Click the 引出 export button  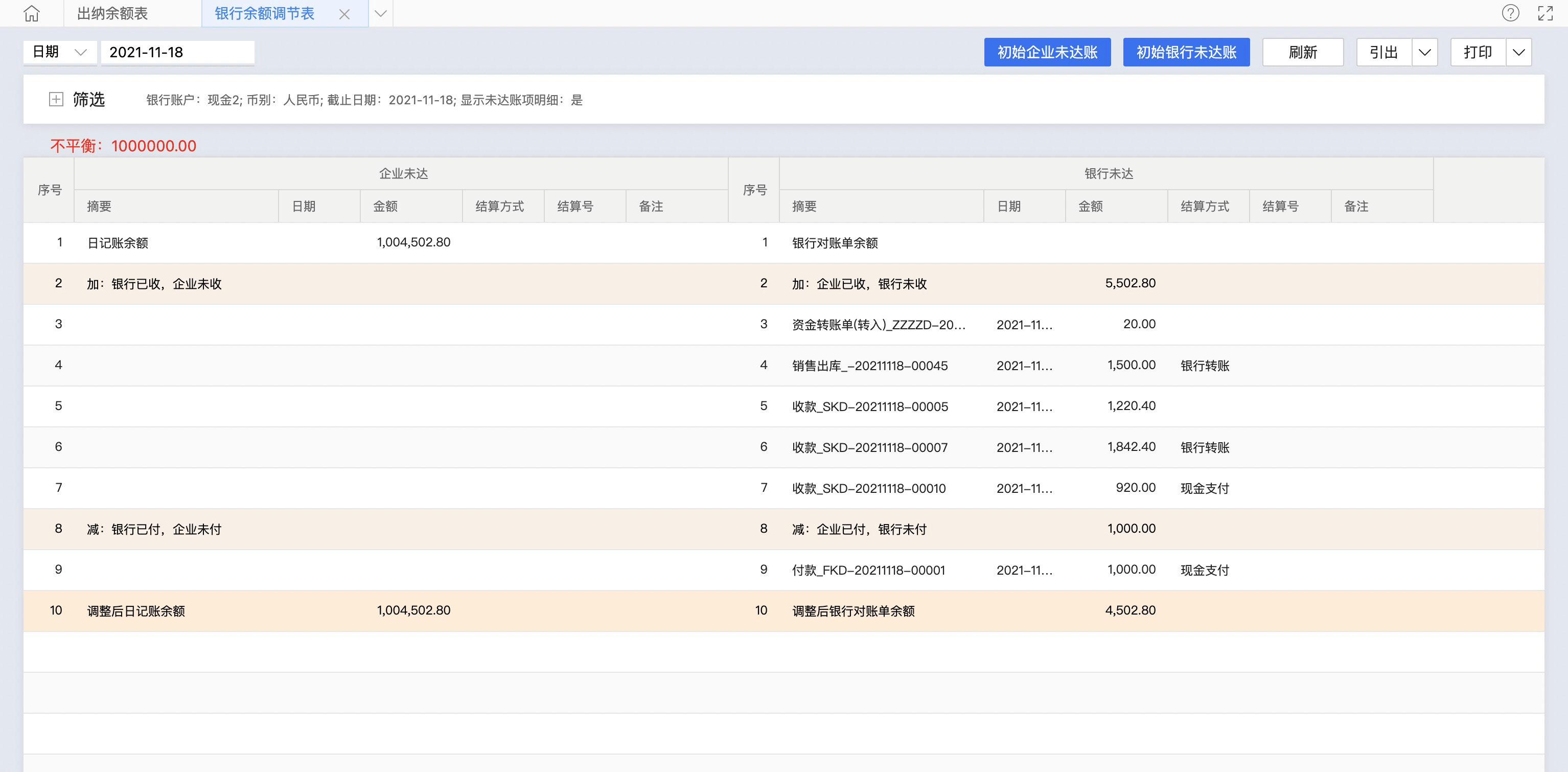pyautogui.click(x=1383, y=52)
